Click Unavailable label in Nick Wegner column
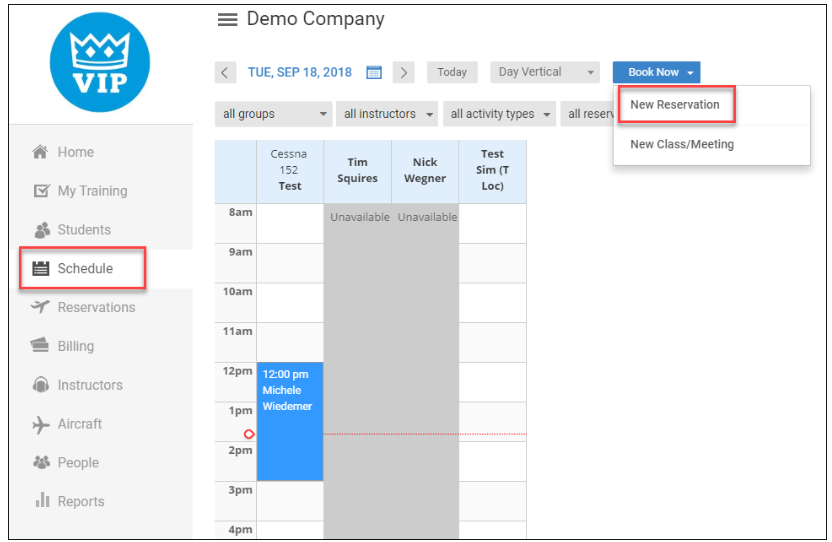This screenshot has width=832, height=542. click(x=427, y=217)
